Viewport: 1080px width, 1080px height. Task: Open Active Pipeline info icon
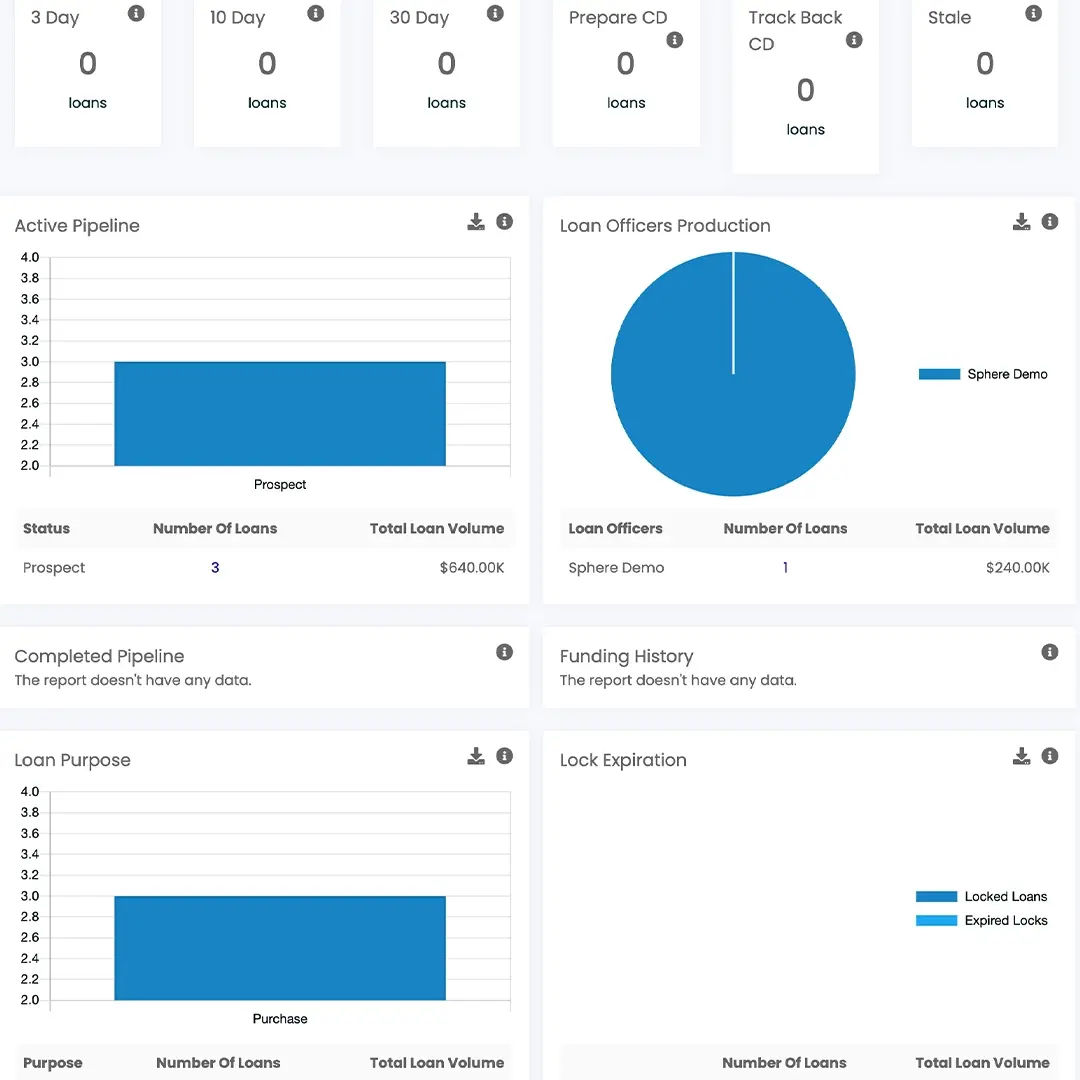click(505, 222)
